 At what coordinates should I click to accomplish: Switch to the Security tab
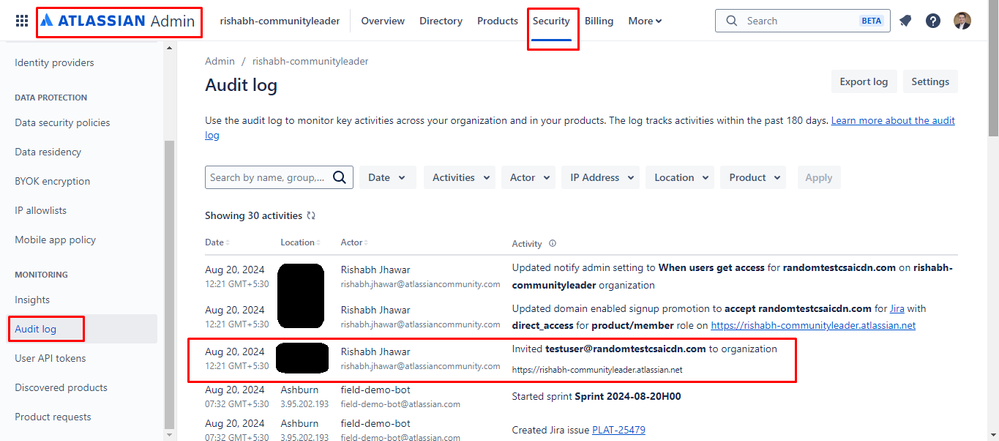click(x=551, y=21)
